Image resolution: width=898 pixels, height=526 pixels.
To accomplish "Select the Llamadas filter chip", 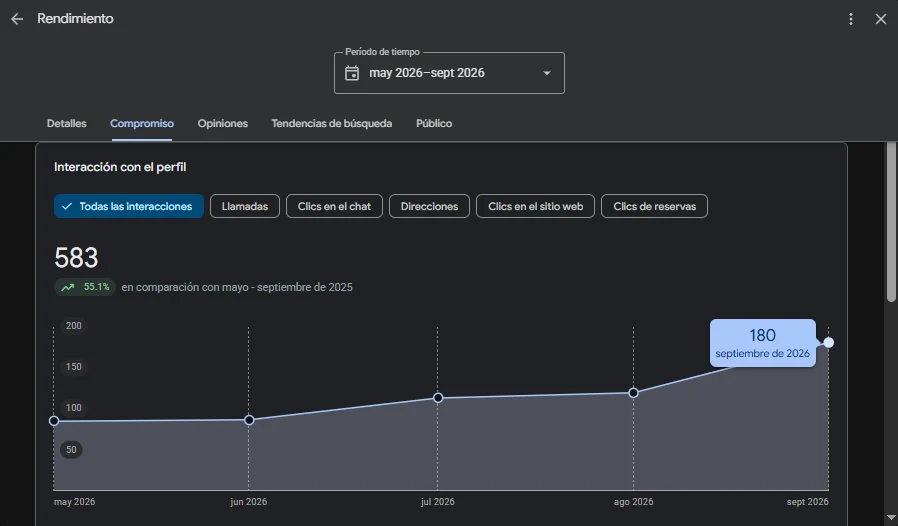I will tap(245, 206).
